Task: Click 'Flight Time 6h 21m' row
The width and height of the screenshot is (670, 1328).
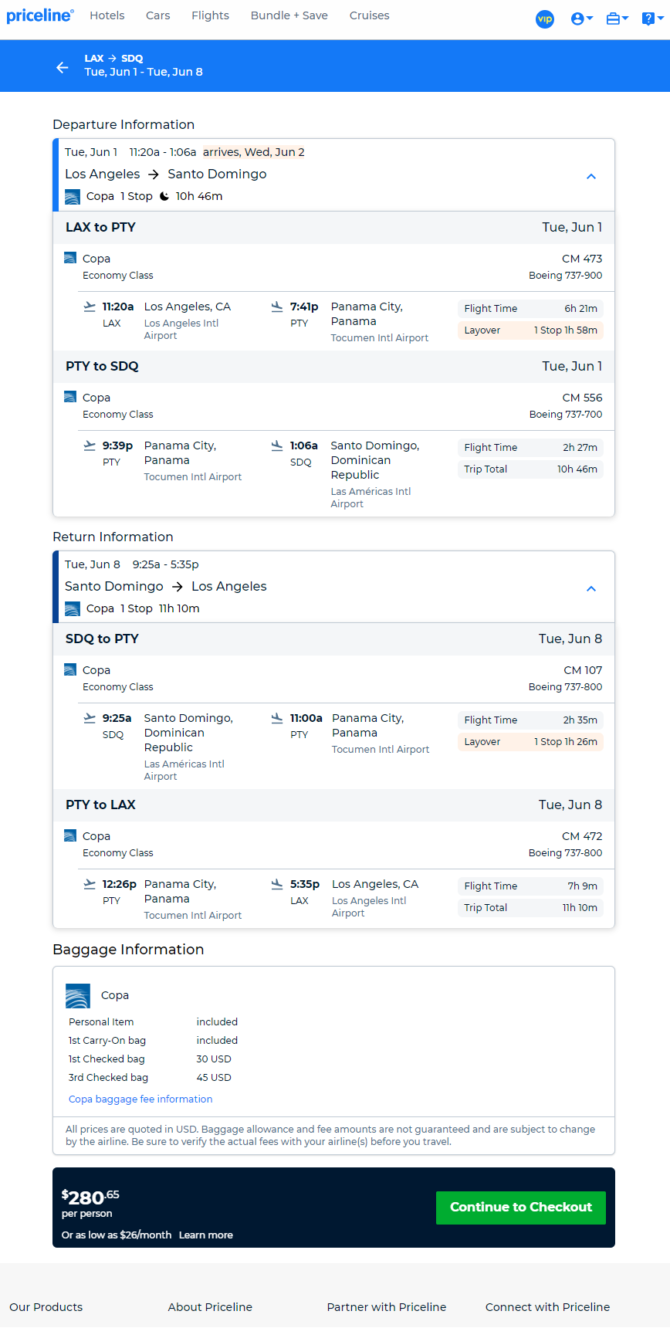Action: (x=531, y=308)
